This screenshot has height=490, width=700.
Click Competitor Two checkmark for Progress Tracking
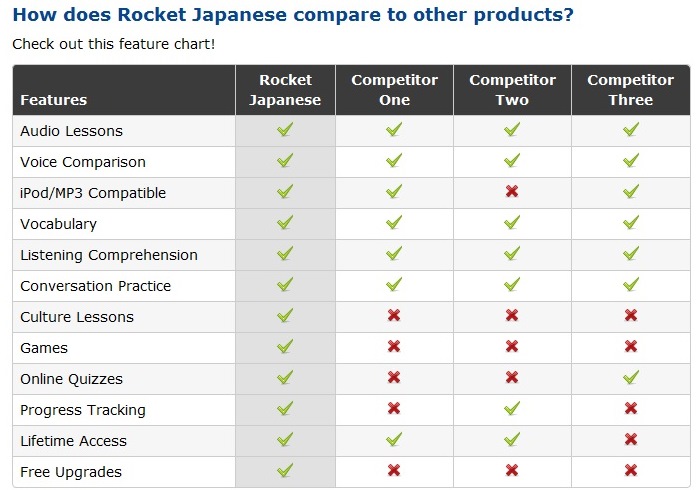512,409
